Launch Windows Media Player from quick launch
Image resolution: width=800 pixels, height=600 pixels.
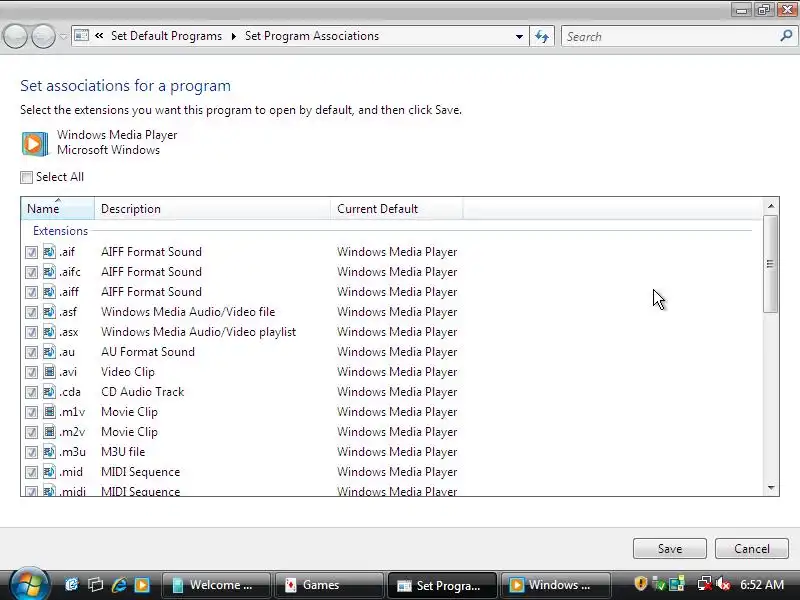(x=142, y=585)
